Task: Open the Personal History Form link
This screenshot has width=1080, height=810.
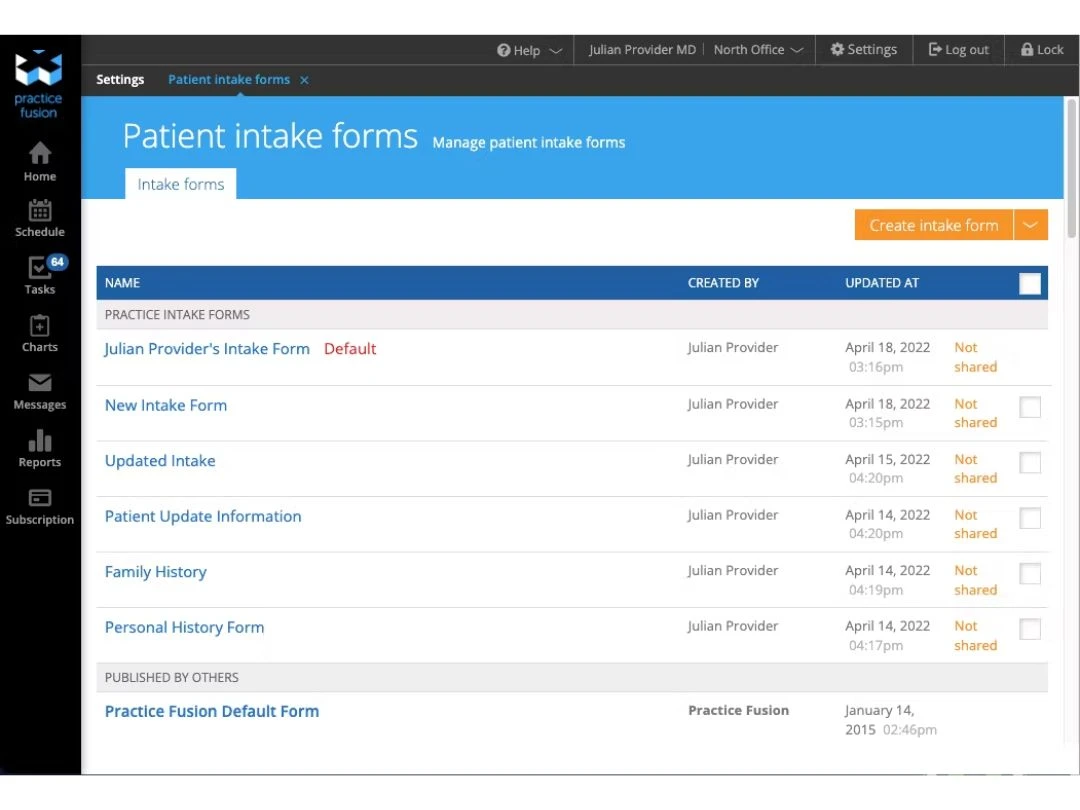Action: (185, 627)
